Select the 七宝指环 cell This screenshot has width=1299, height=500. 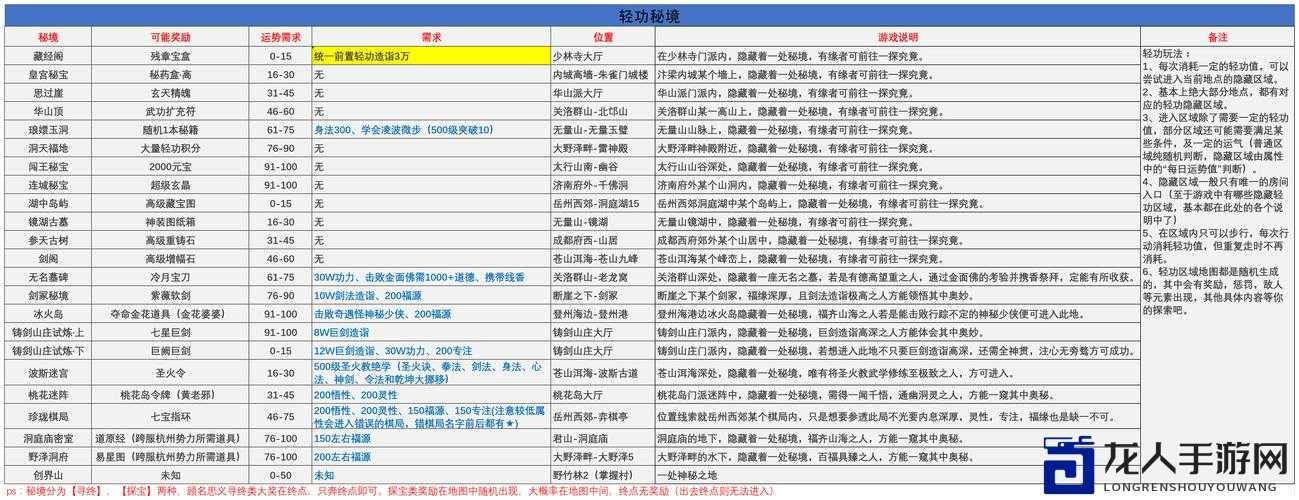click(171, 416)
